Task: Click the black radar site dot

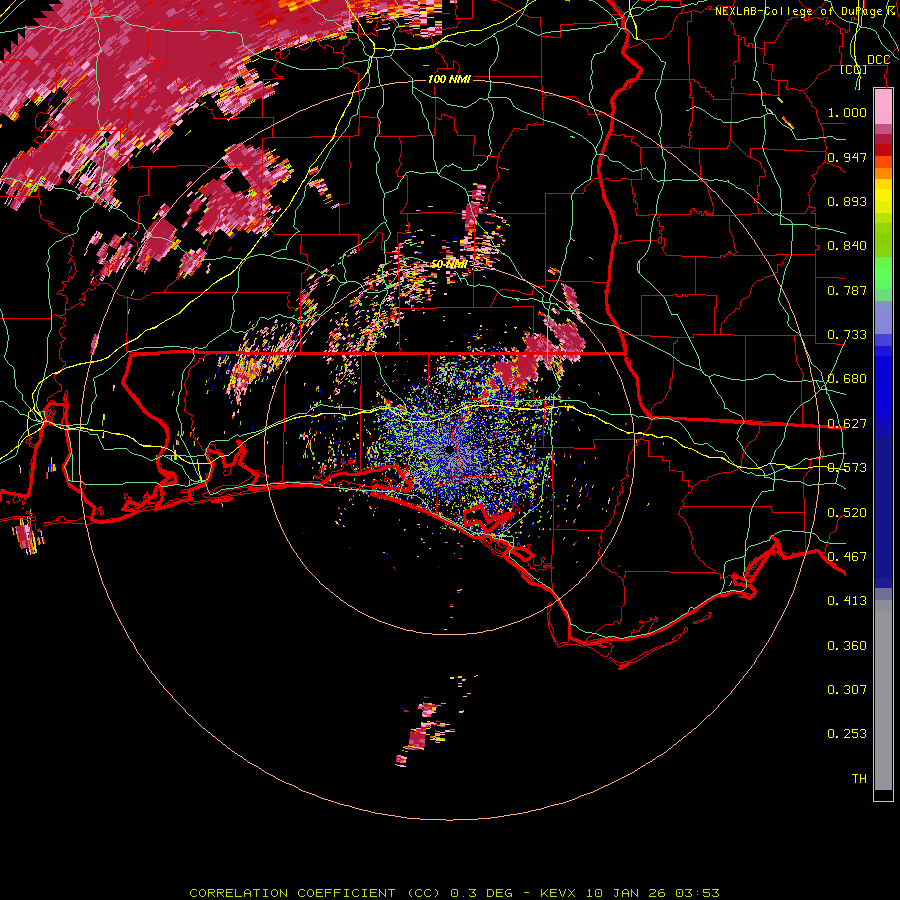Action: pos(449,450)
